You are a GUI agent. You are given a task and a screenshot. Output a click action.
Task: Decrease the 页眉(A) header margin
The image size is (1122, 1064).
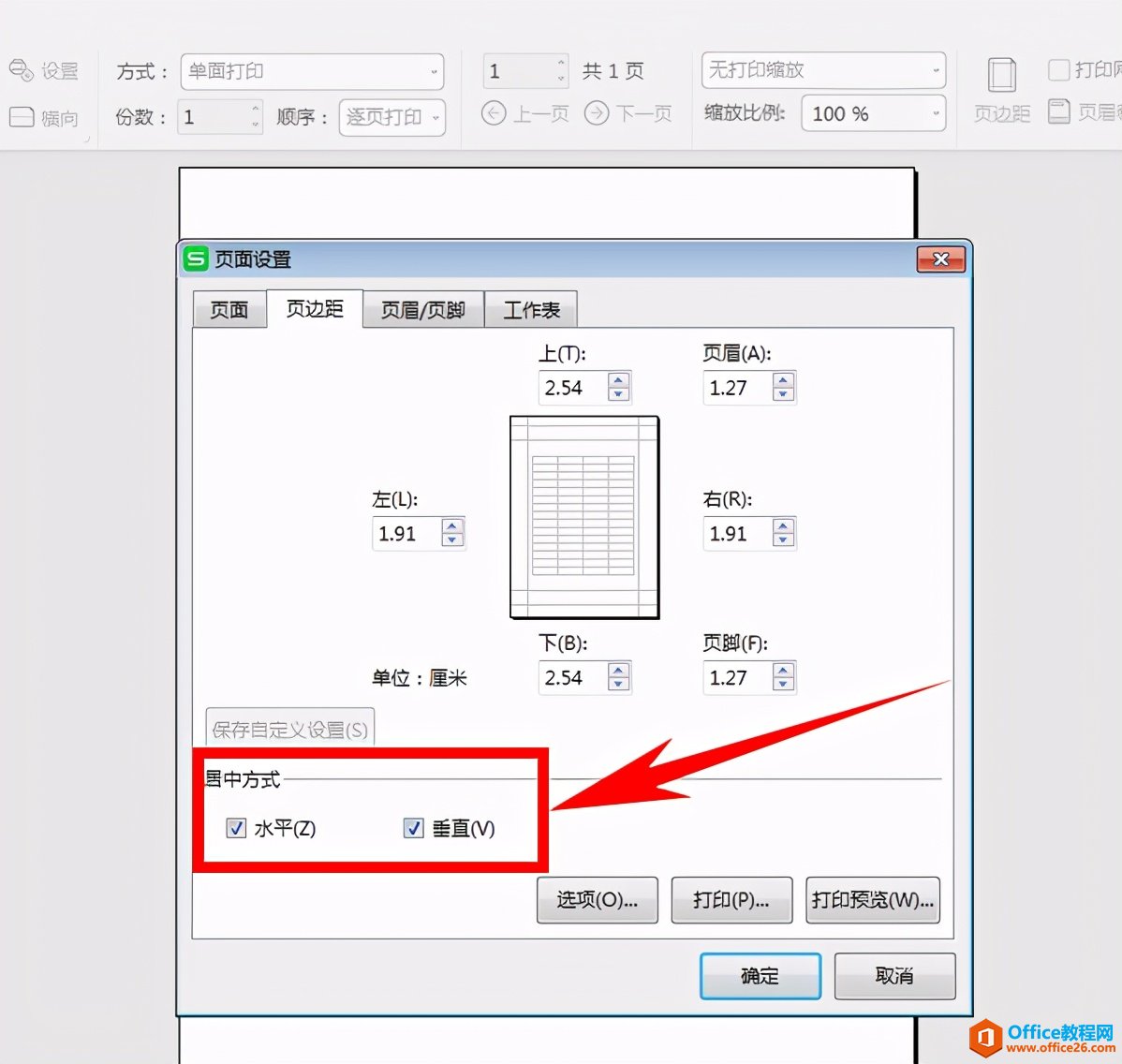click(x=784, y=394)
